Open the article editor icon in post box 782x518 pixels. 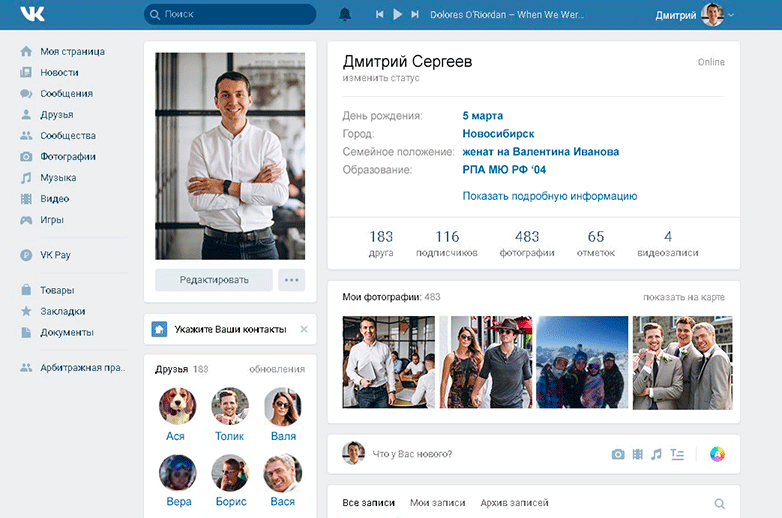point(677,454)
